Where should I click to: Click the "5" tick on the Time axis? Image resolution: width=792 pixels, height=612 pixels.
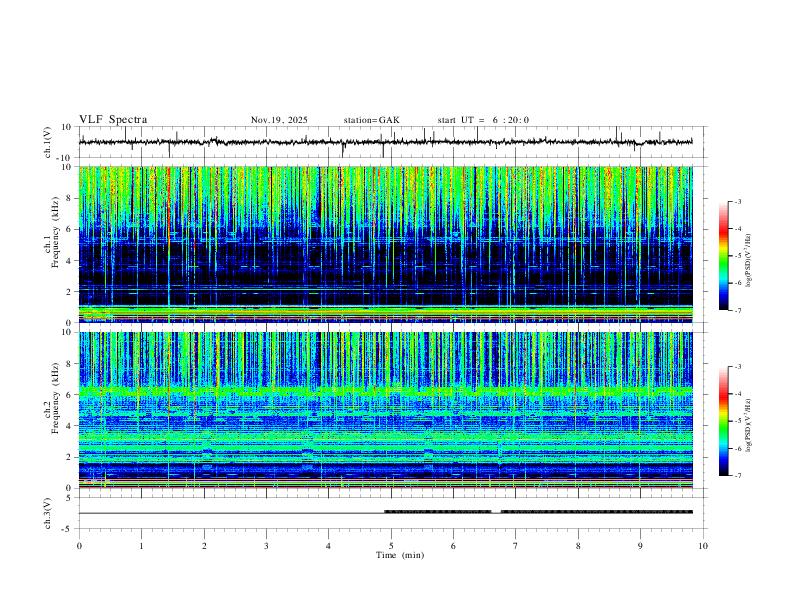(391, 546)
